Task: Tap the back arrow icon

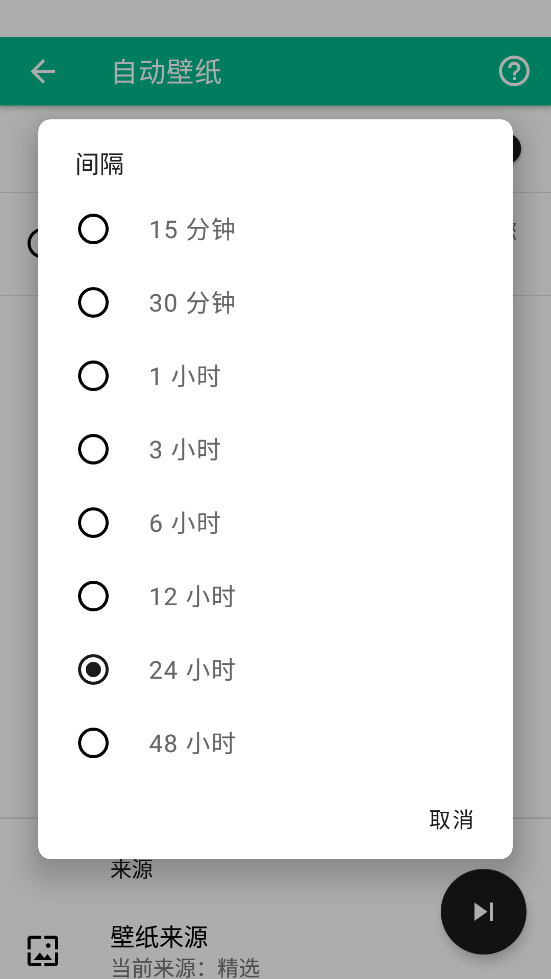Action: 43,72
